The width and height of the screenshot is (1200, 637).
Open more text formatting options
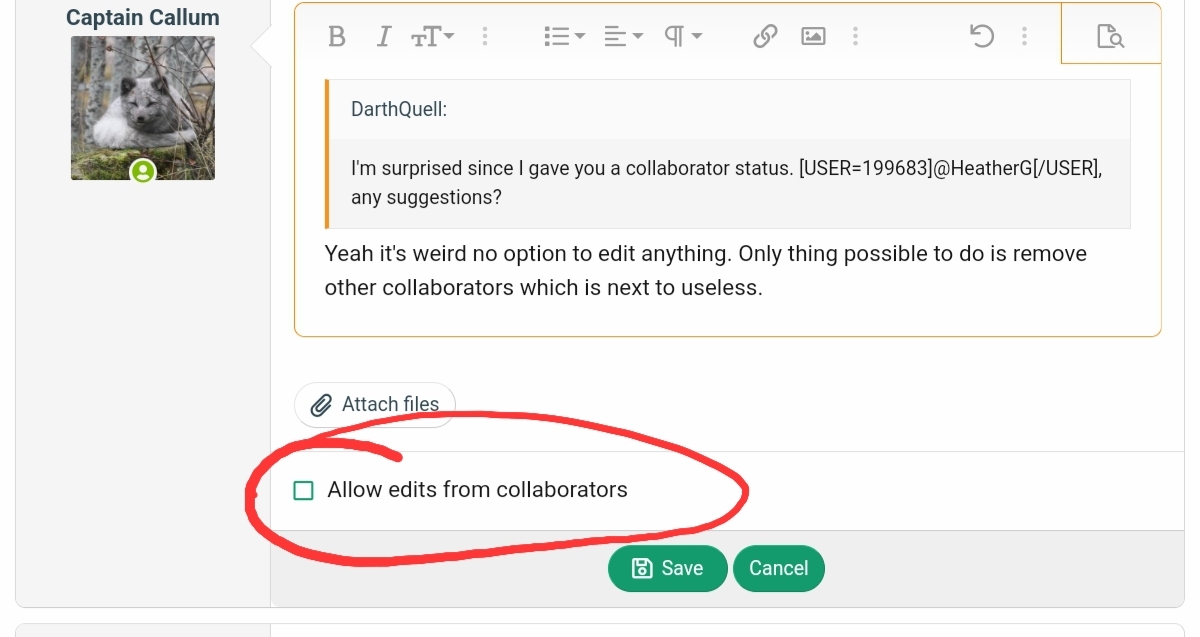[x=485, y=37]
